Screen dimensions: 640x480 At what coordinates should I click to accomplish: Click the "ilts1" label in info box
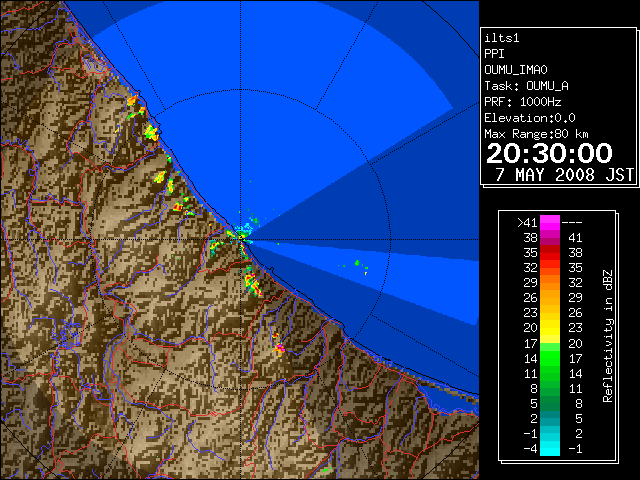(x=502, y=38)
